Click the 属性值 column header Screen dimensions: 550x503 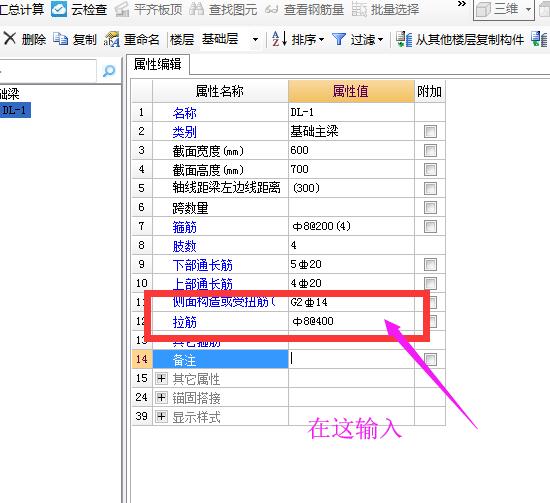click(x=351, y=91)
